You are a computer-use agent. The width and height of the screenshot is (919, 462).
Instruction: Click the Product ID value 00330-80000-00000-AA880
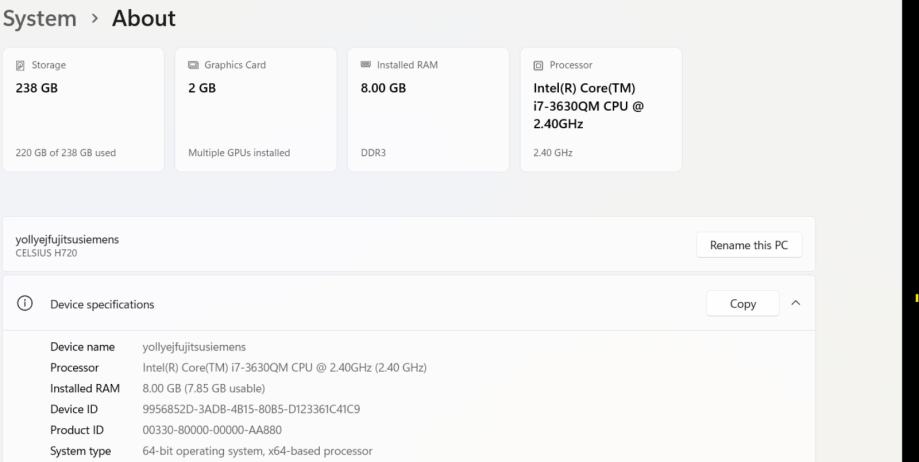(x=212, y=430)
